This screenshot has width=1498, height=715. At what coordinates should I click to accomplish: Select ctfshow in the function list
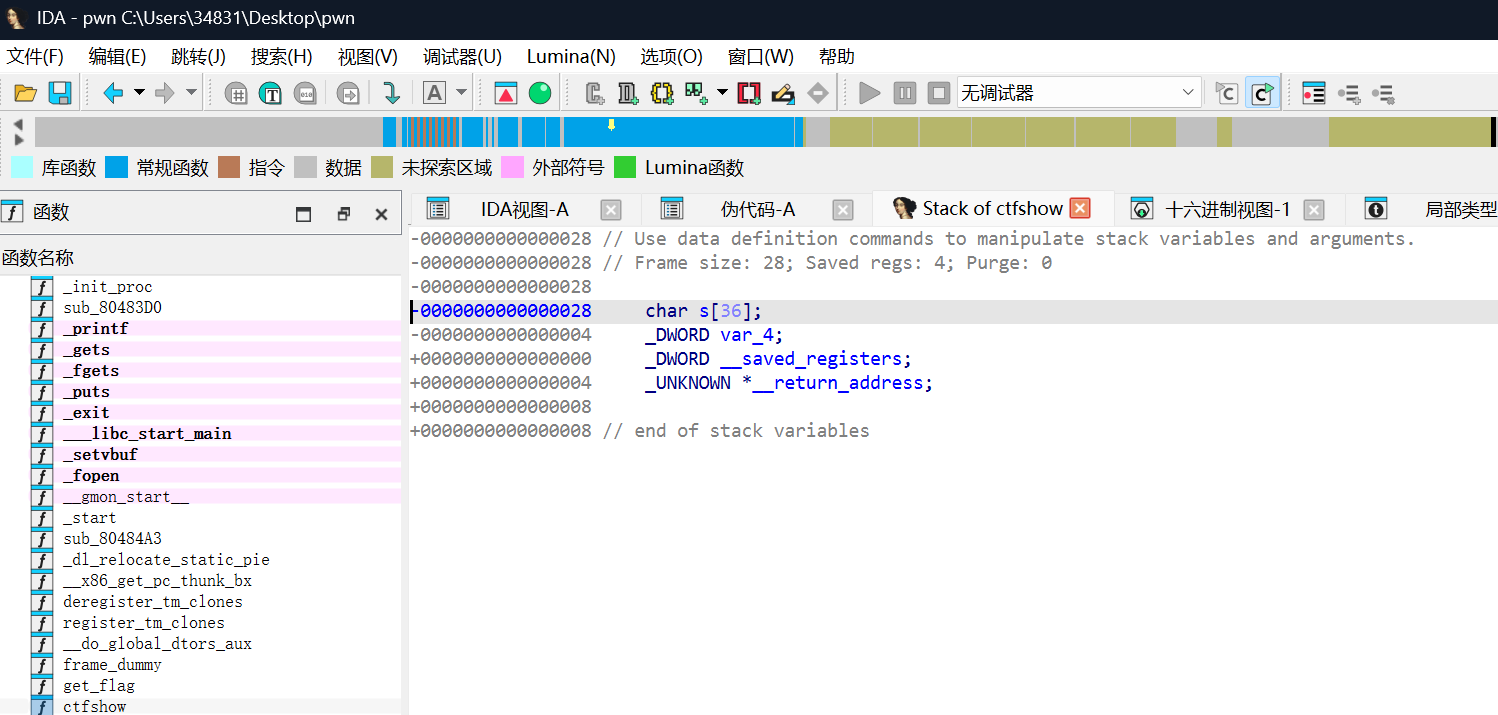[95, 707]
